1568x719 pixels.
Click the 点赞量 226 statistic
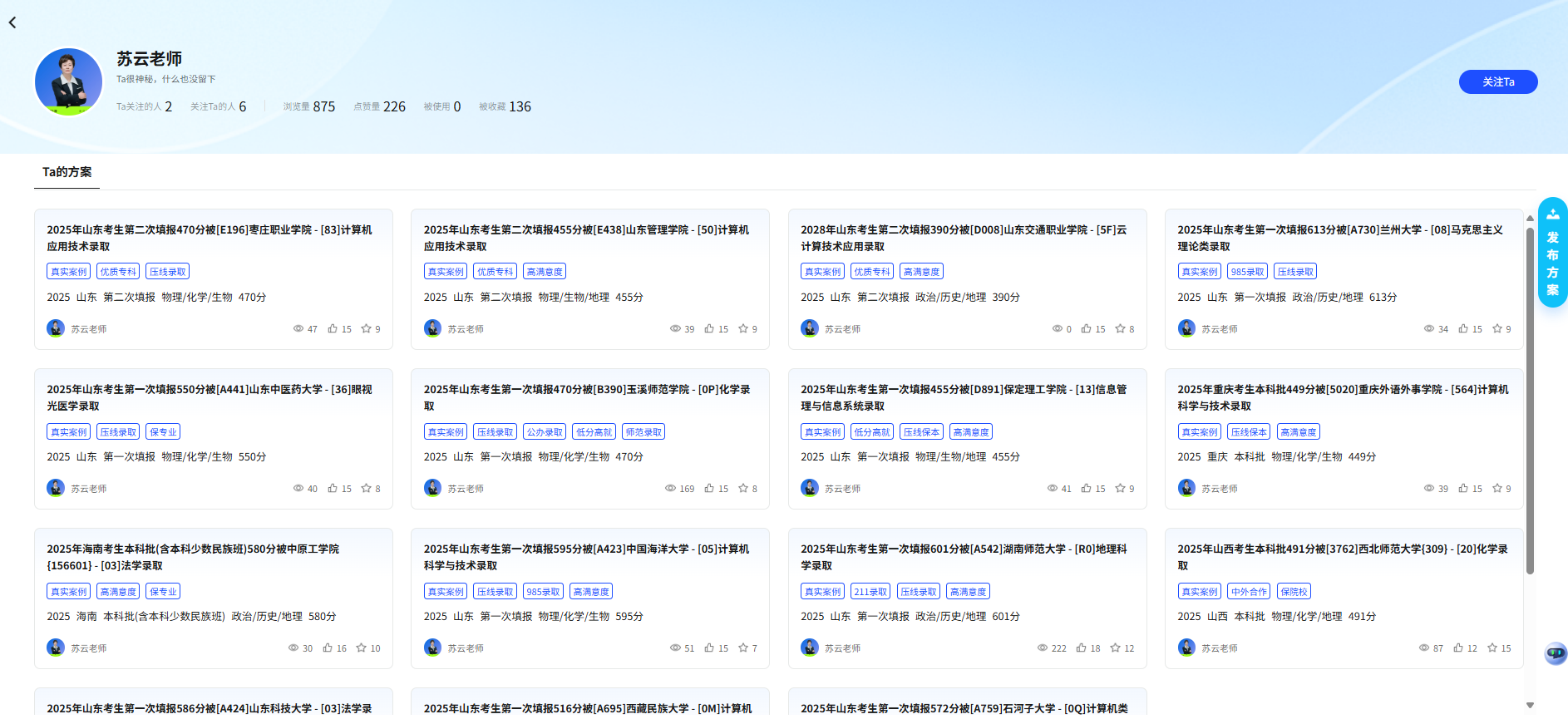point(379,106)
